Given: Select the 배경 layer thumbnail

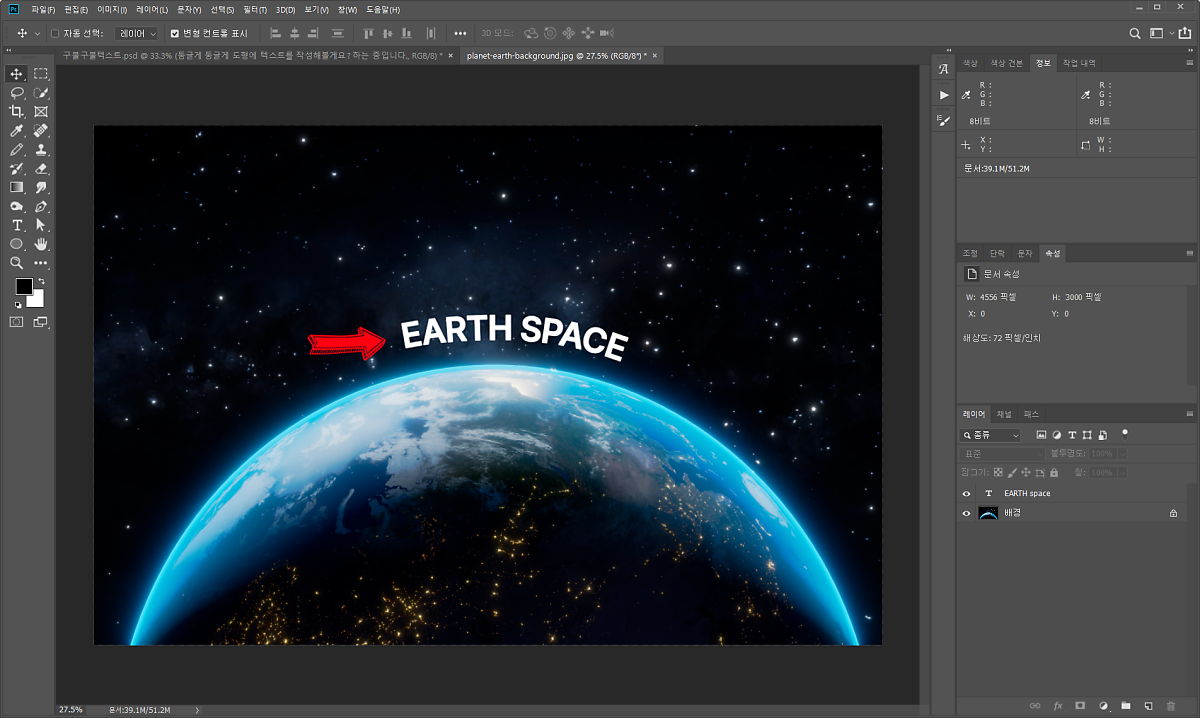Looking at the screenshot, I should (989, 513).
